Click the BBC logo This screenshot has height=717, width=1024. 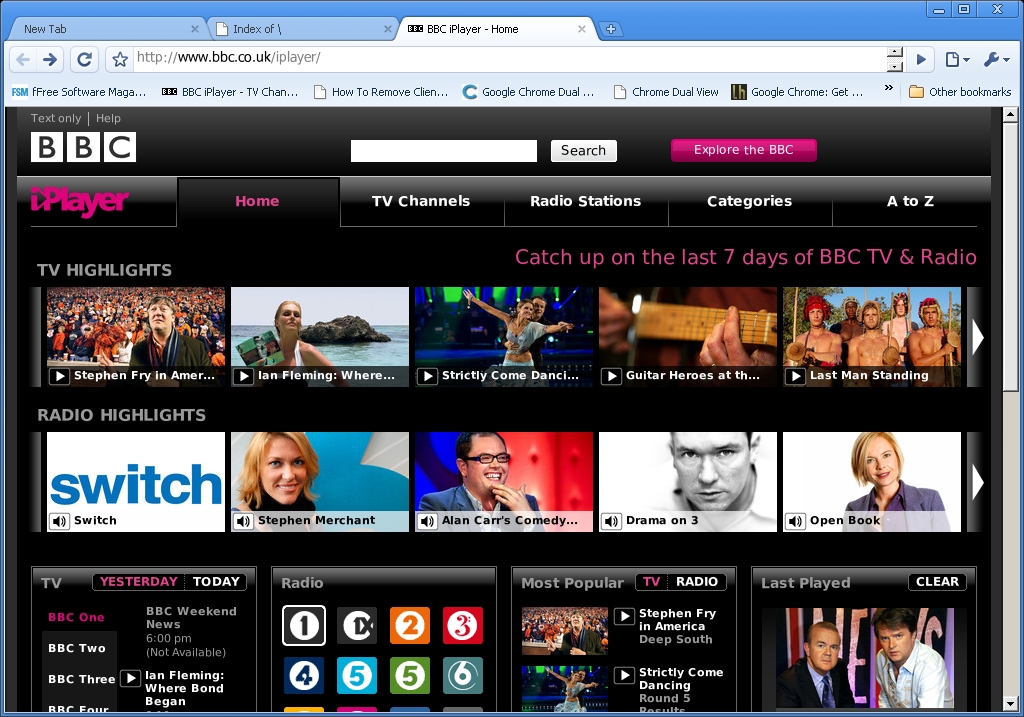(x=84, y=147)
